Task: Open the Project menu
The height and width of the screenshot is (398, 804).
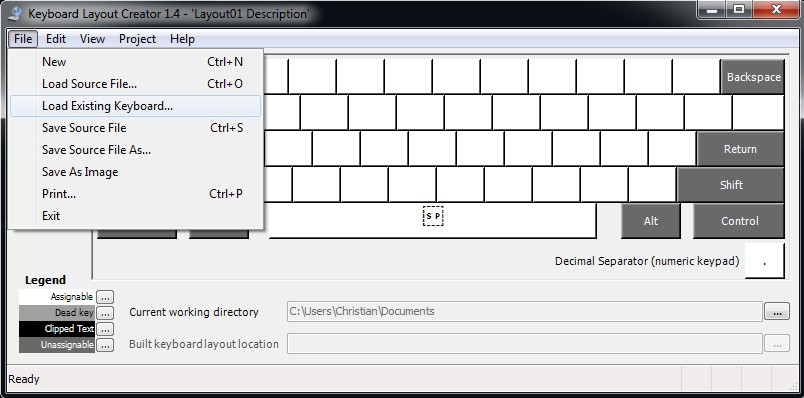Action: coord(137,39)
